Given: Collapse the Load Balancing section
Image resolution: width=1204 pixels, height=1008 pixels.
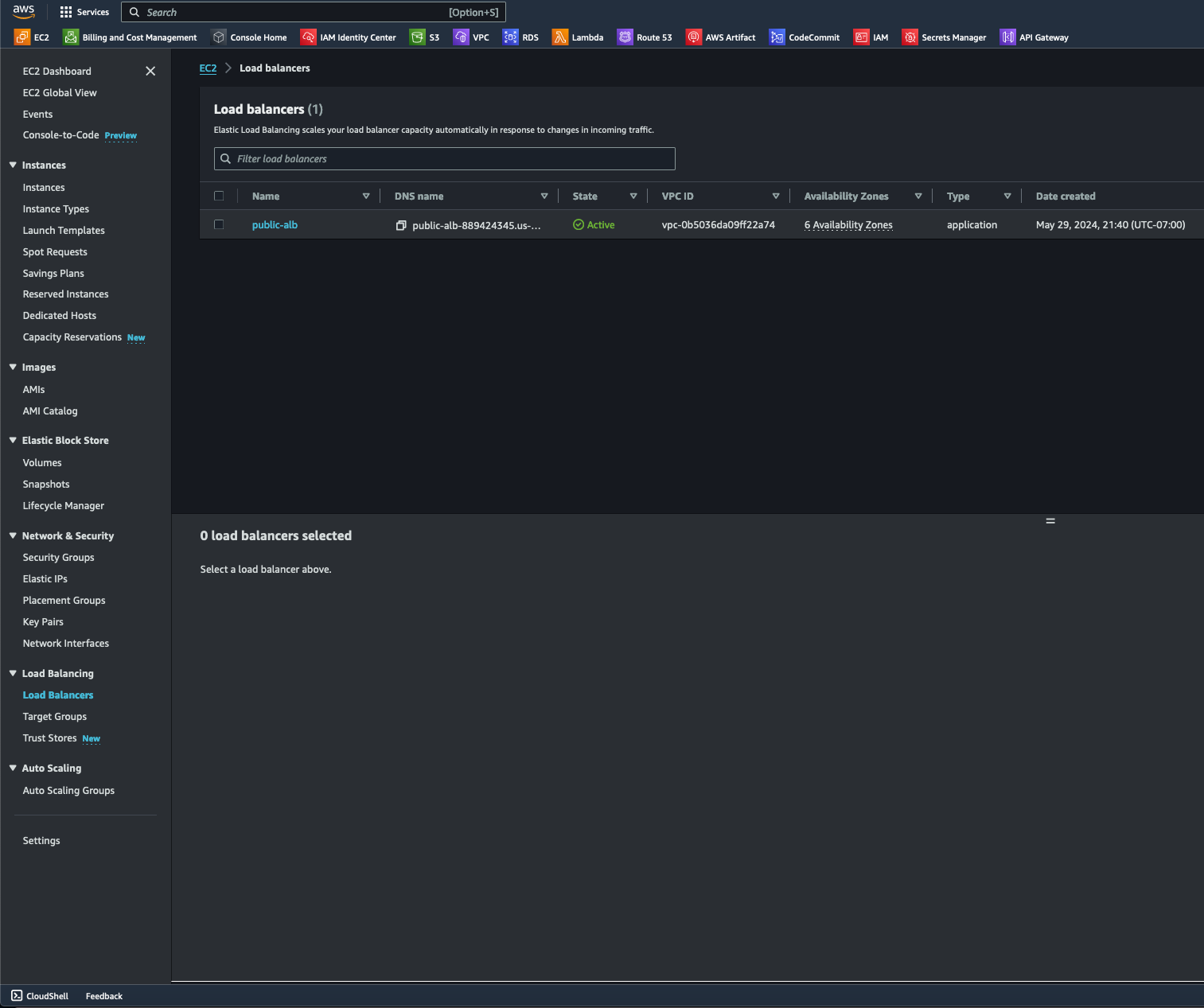Looking at the screenshot, I should tap(13, 674).
